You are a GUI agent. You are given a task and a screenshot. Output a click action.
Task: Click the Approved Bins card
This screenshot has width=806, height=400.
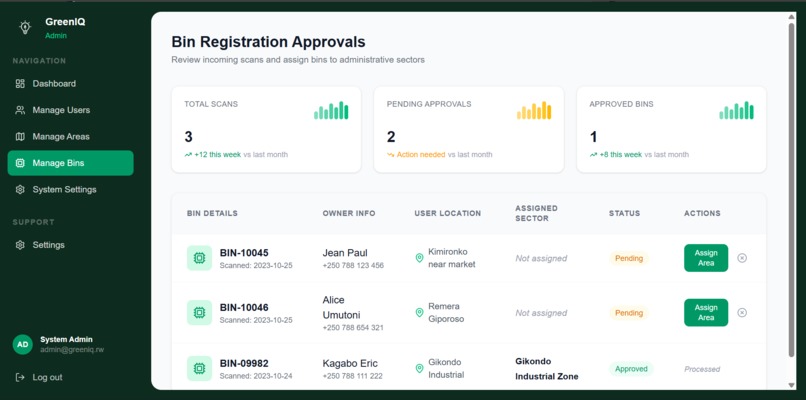[x=671, y=130]
